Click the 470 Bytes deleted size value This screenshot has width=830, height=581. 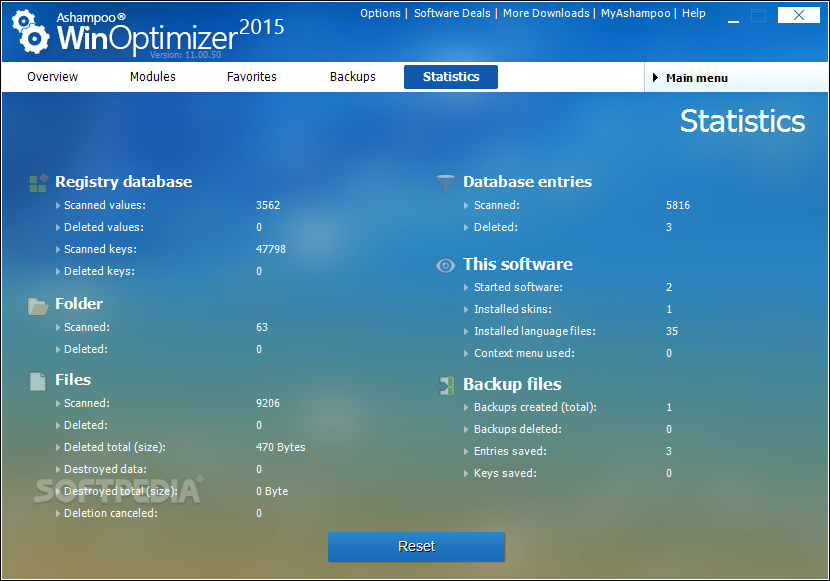(x=281, y=448)
